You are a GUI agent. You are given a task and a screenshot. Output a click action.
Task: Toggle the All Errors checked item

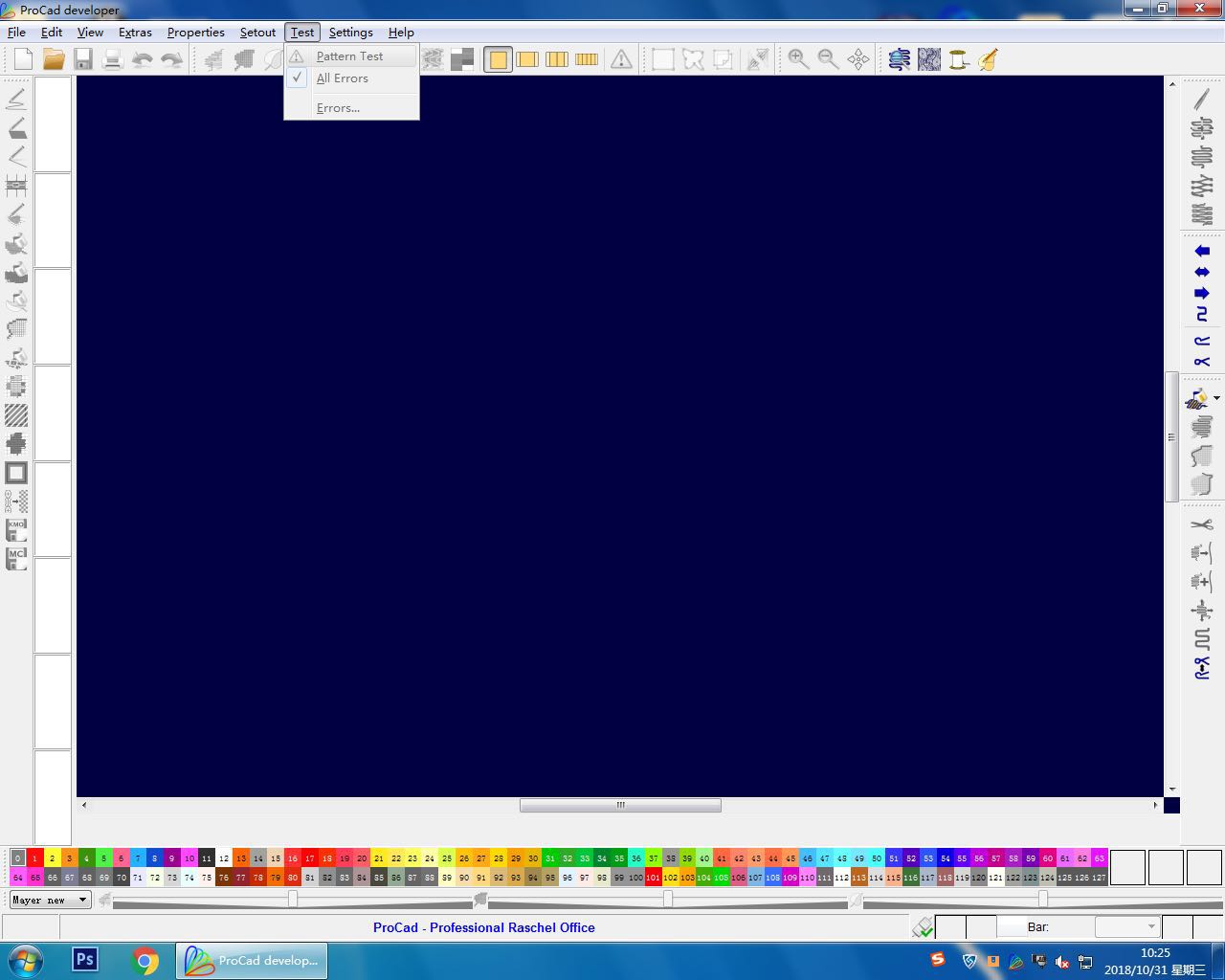pyautogui.click(x=351, y=78)
